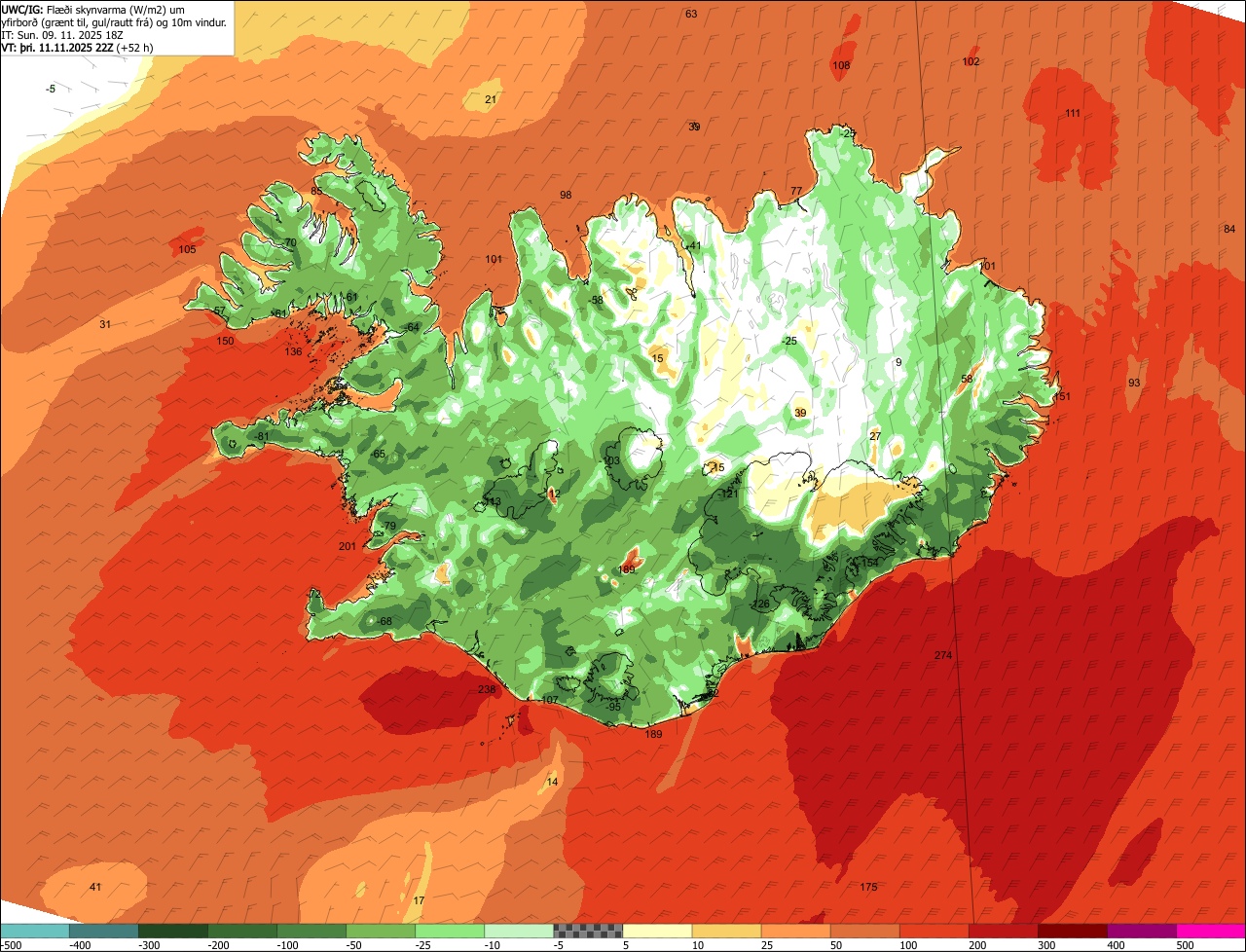
Task: Click the orange 25 to 50 legend swatch
Action: click(x=795, y=930)
